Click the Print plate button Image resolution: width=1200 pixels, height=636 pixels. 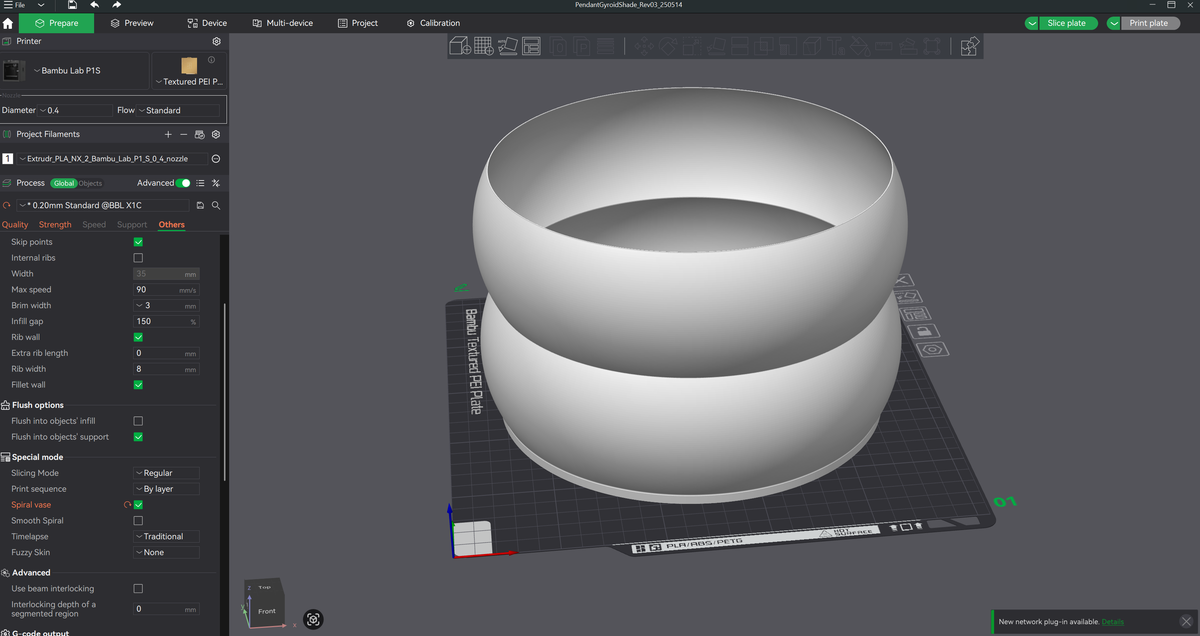(x=1149, y=23)
